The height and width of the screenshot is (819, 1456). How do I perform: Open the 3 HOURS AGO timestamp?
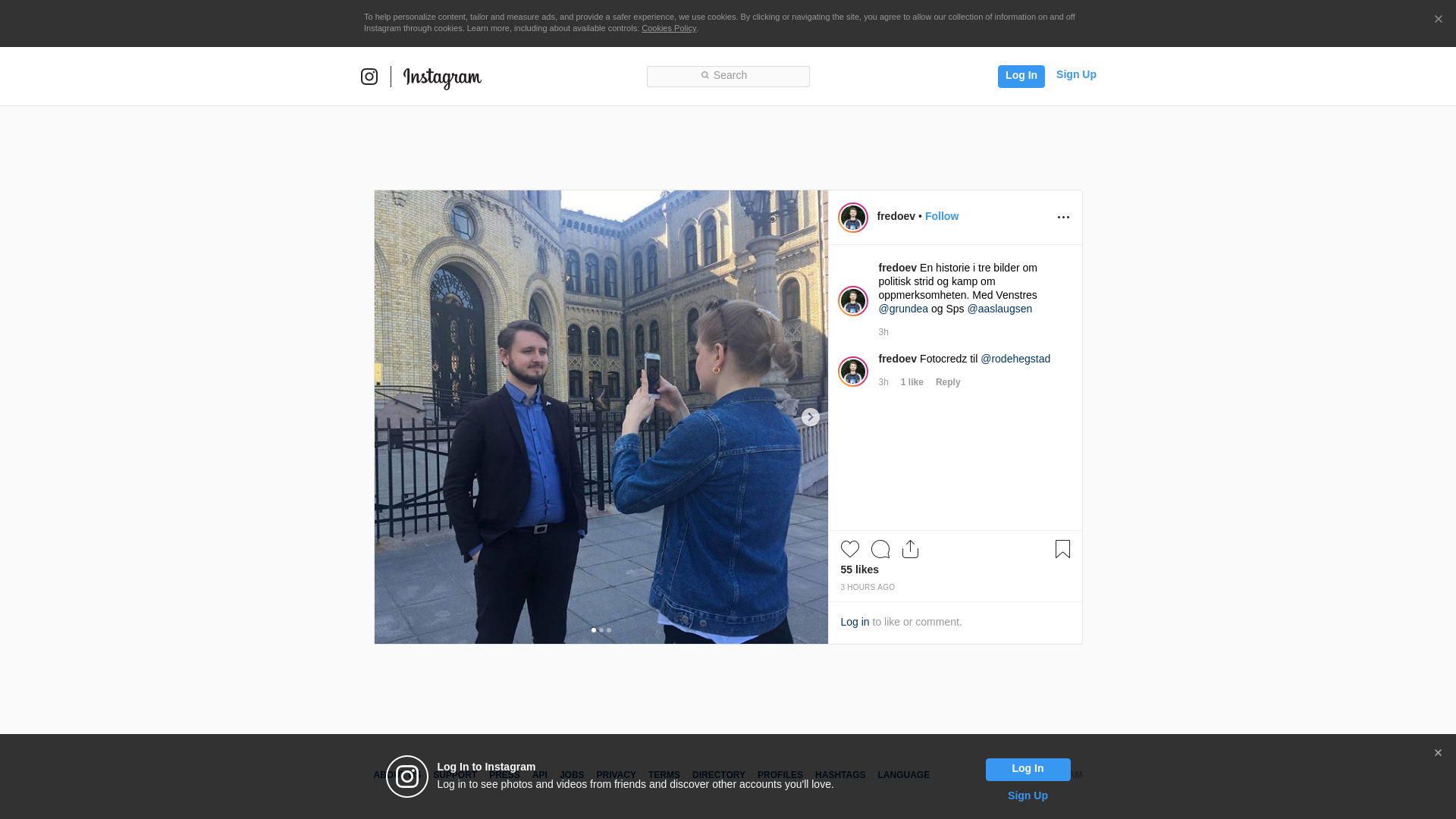(x=868, y=588)
